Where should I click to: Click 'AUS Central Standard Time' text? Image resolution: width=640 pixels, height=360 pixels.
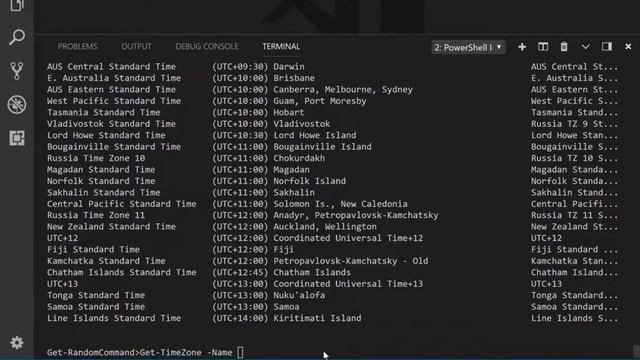[111, 67]
